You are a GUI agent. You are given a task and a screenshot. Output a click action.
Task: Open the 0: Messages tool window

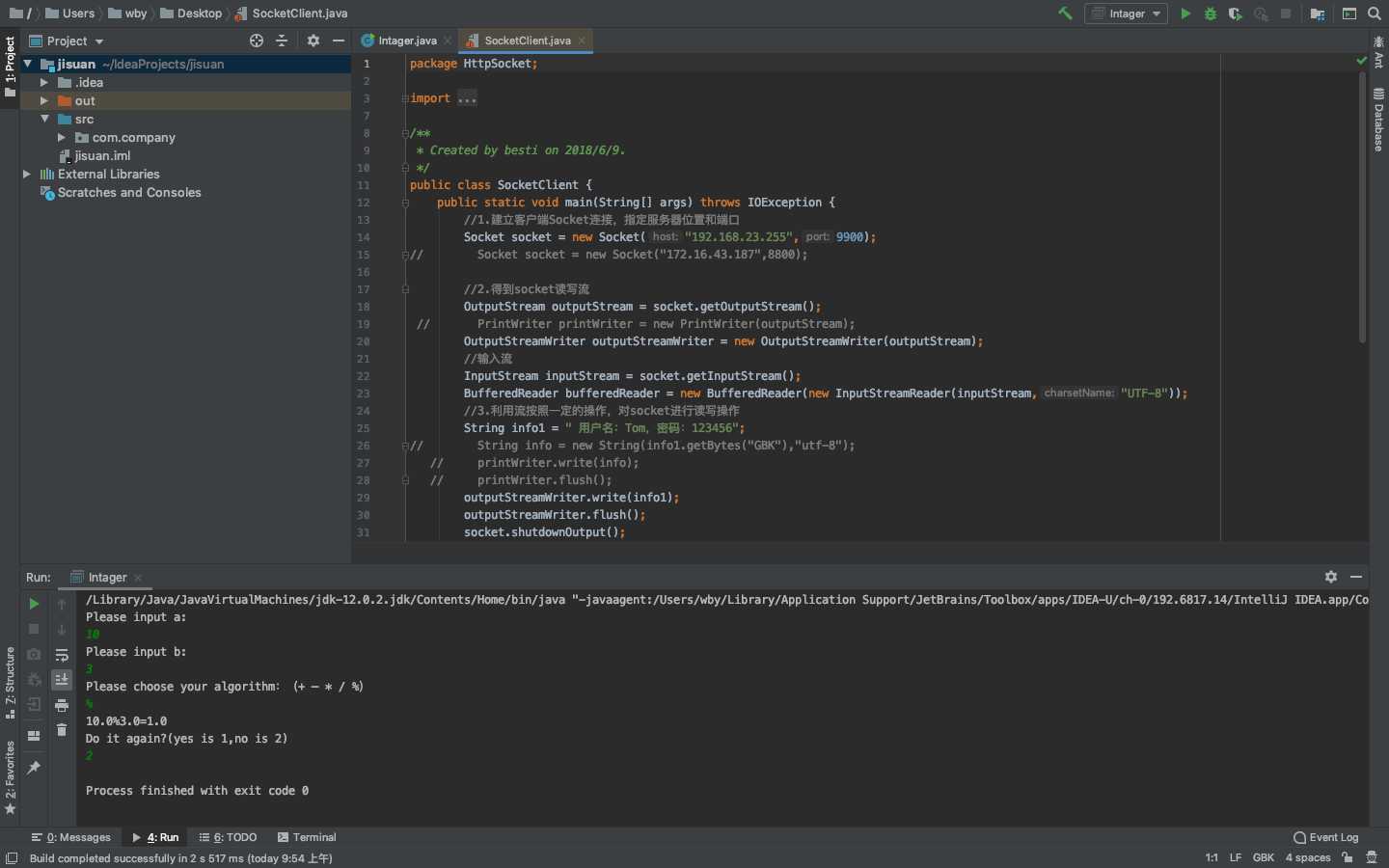coord(71,837)
